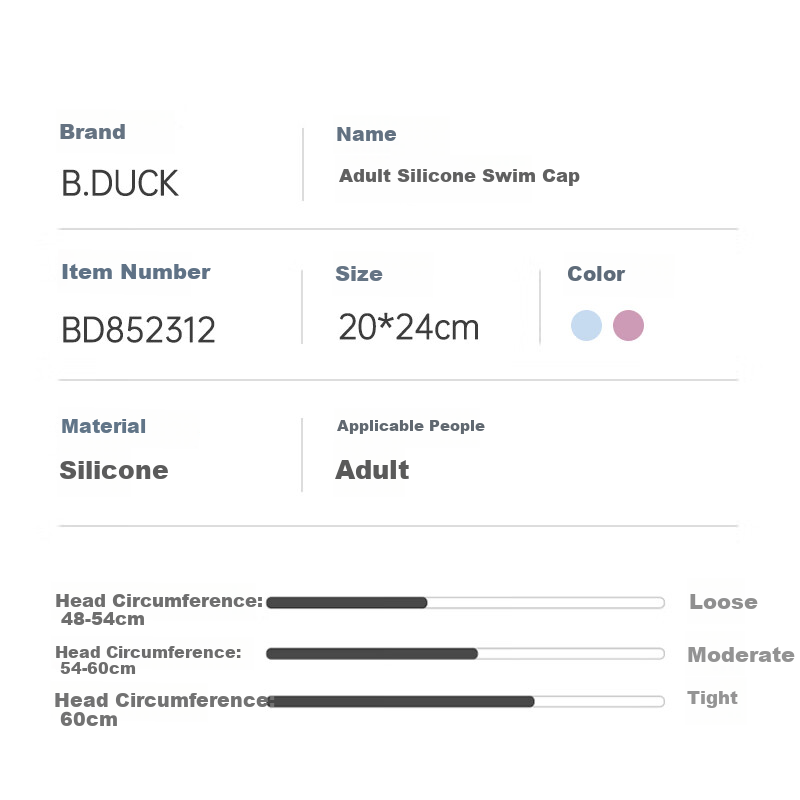The width and height of the screenshot is (800, 800).
Task: Click the Size heading label
Action: click(359, 274)
